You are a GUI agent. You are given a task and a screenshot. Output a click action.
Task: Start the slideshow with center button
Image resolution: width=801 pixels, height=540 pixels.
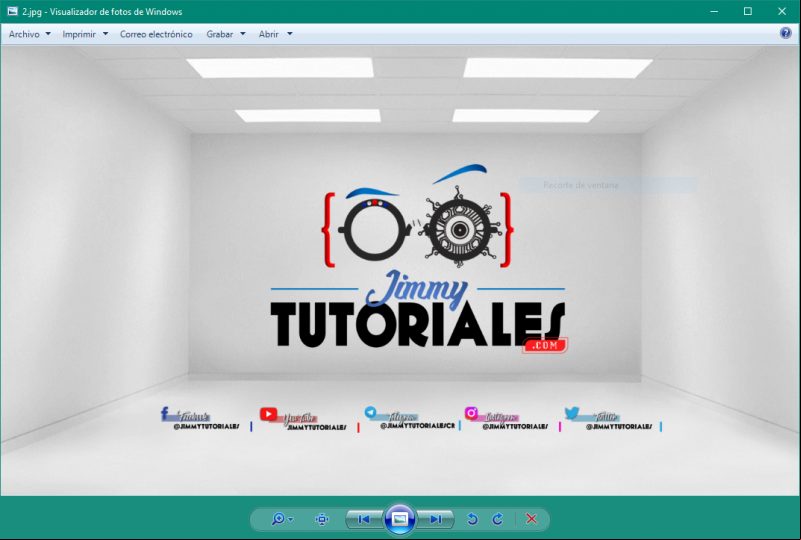(x=400, y=519)
